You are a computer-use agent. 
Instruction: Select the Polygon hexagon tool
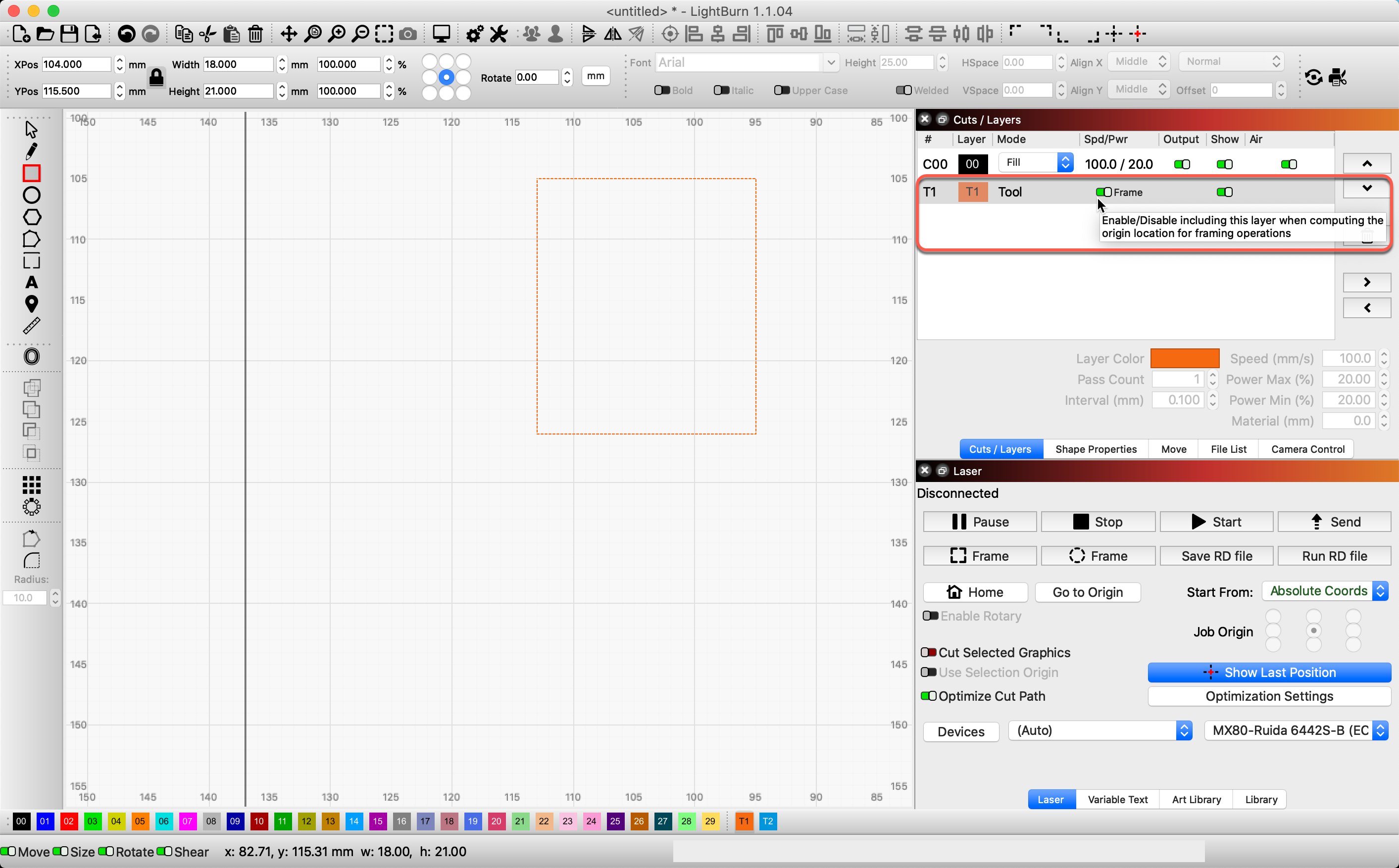tap(32, 217)
